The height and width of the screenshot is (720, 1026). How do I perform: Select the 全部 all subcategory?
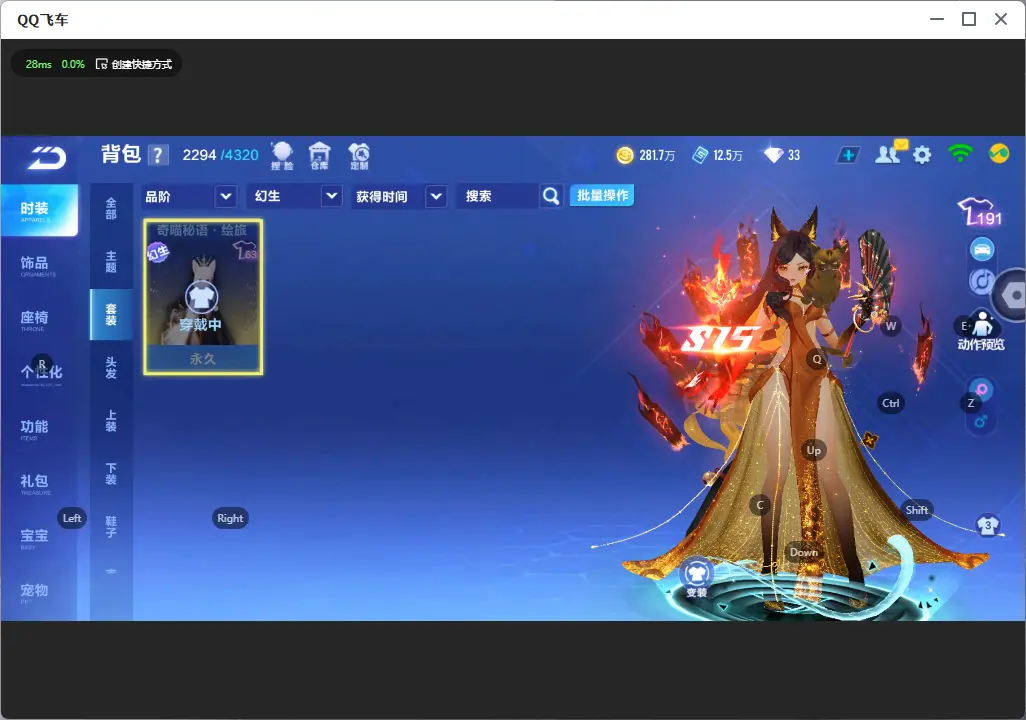pyautogui.click(x=111, y=209)
